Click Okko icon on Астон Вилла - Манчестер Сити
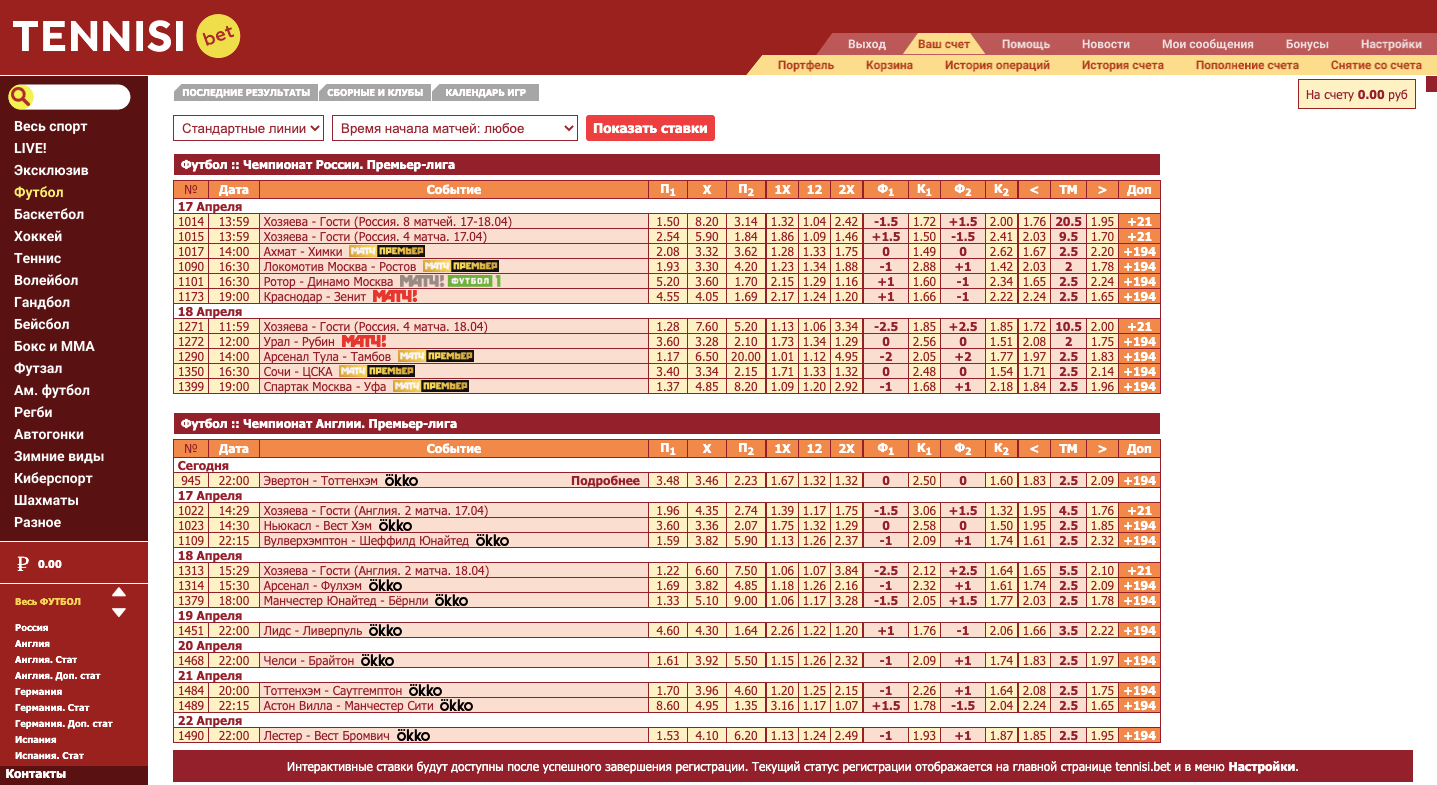 (456, 706)
